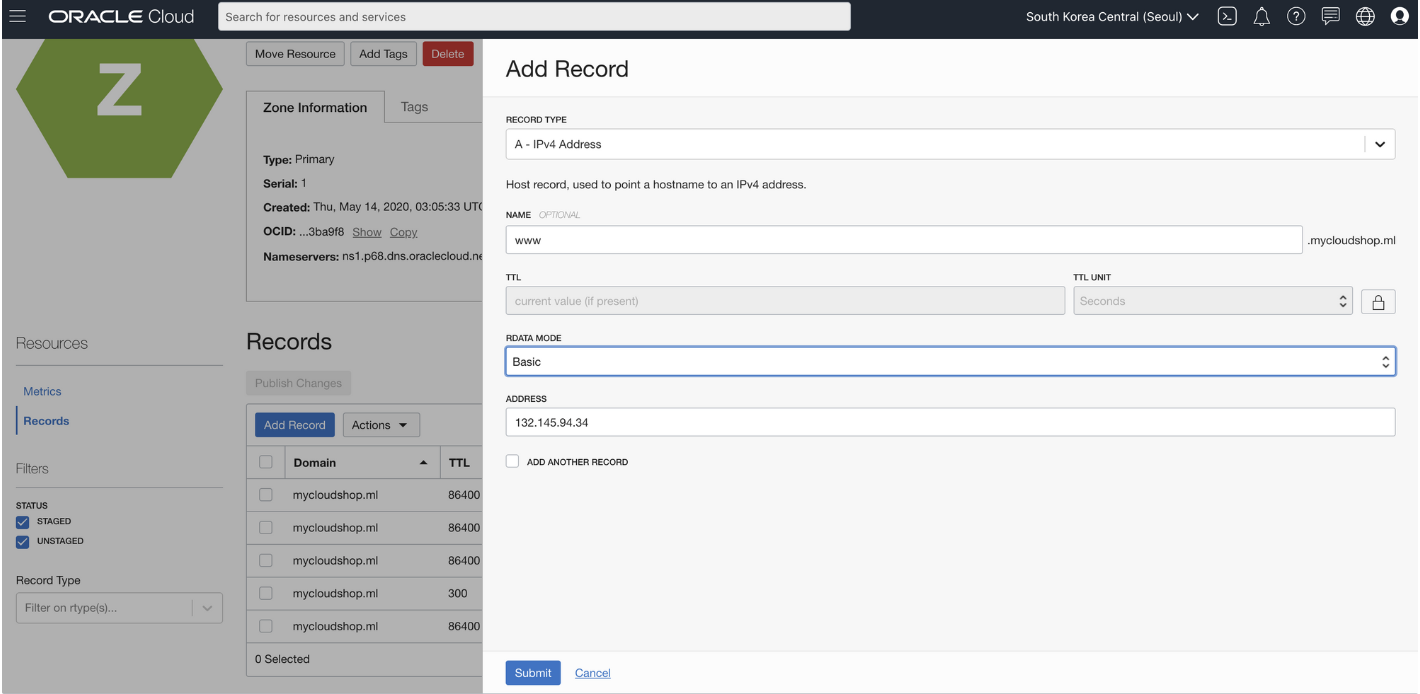The height and width of the screenshot is (694, 1420).
Task: Open Records in Resources
Action: click(x=46, y=421)
